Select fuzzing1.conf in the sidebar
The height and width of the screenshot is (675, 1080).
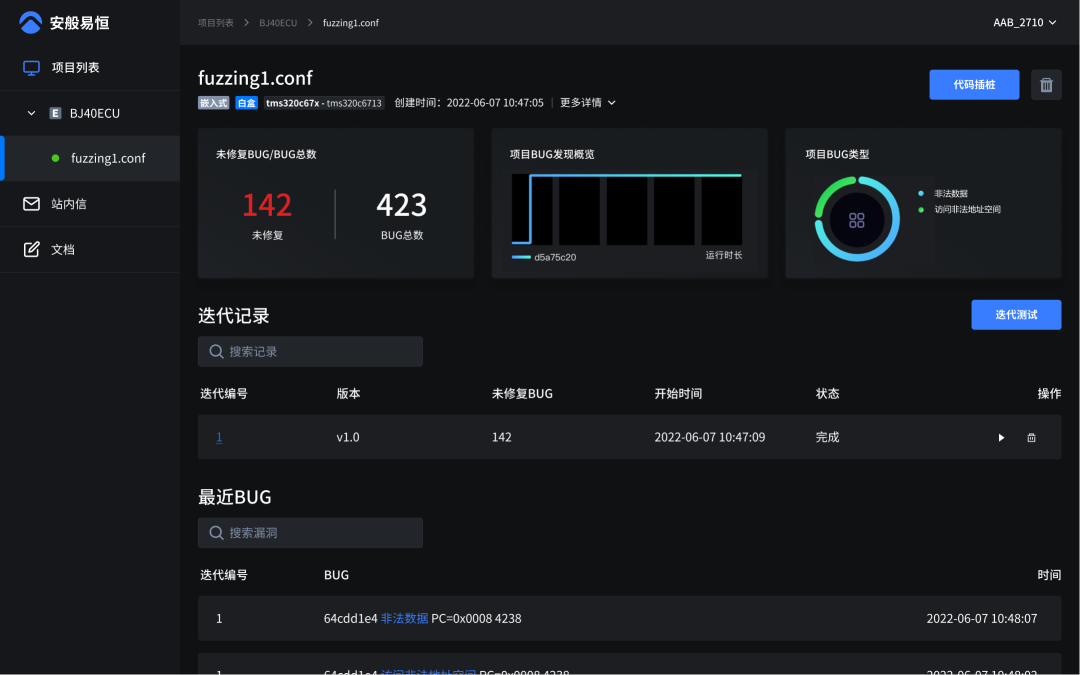(108, 159)
